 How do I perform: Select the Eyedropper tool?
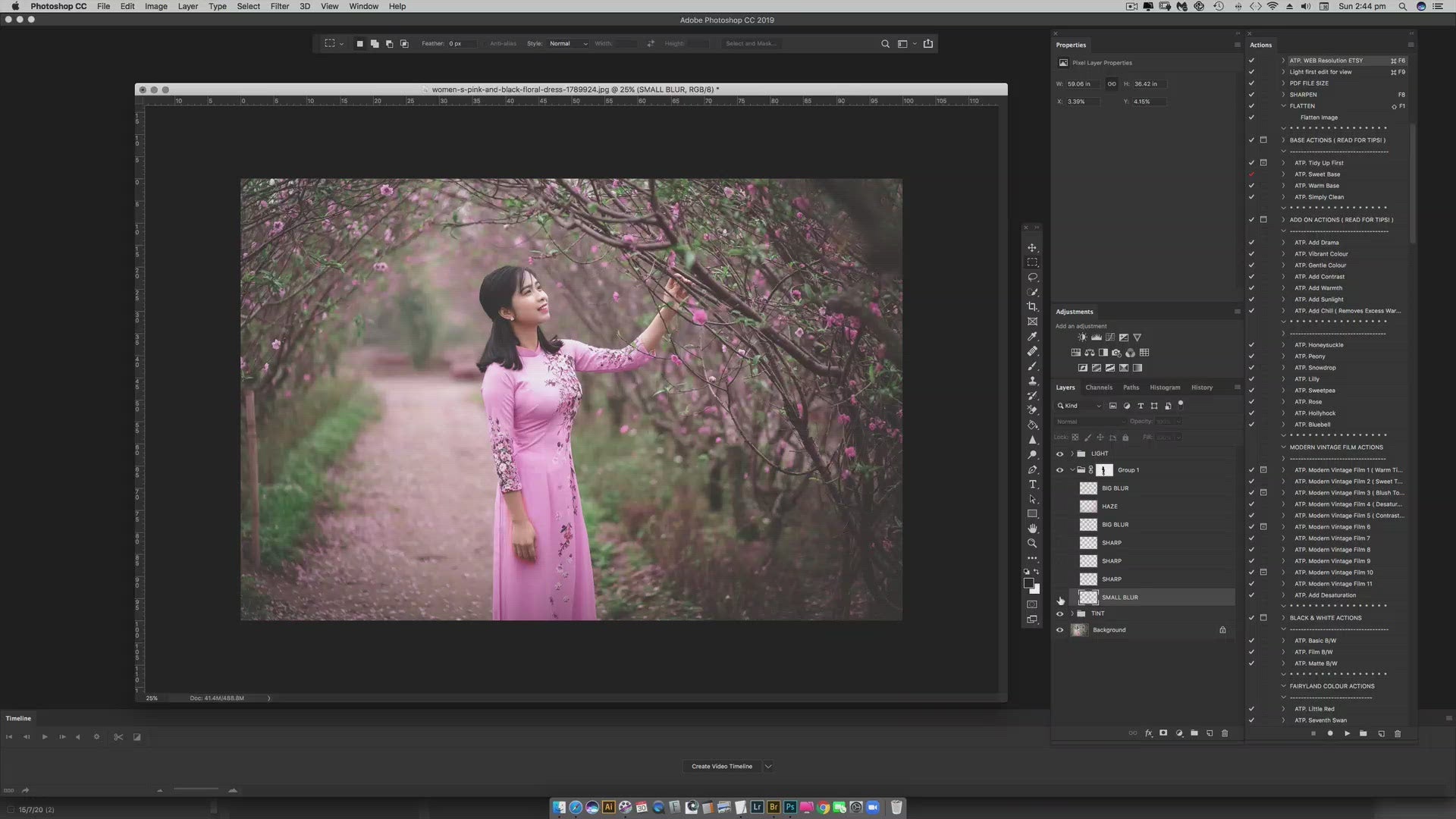point(1032,337)
